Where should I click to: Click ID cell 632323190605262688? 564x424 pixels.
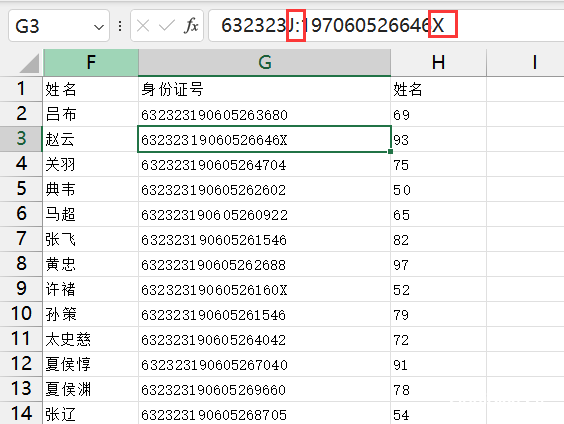point(264,264)
